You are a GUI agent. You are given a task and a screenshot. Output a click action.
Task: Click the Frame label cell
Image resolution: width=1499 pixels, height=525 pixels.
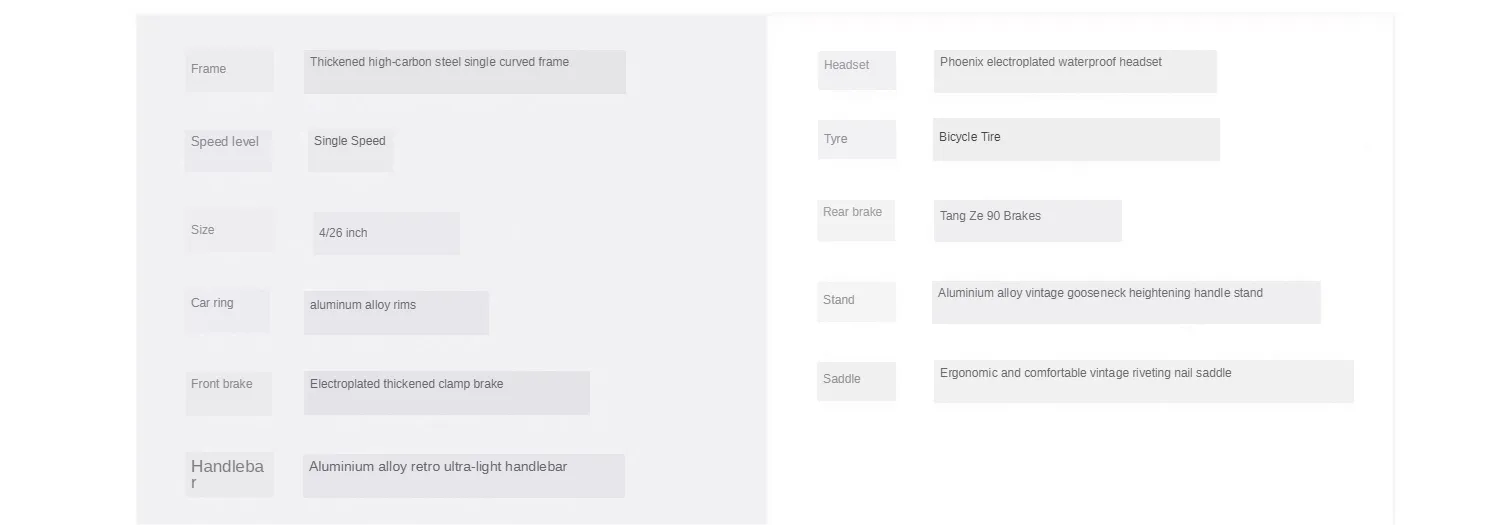[229, 70]
